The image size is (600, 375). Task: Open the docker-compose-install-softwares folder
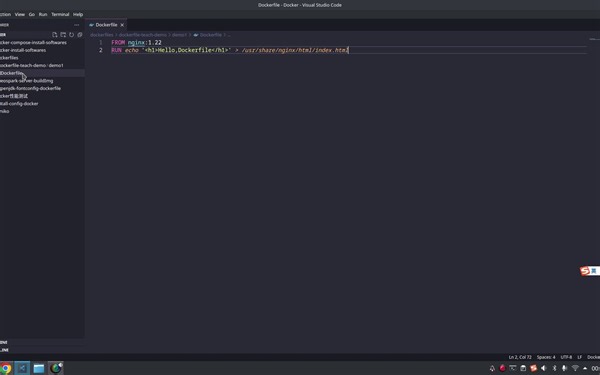[x=42, y=42]
